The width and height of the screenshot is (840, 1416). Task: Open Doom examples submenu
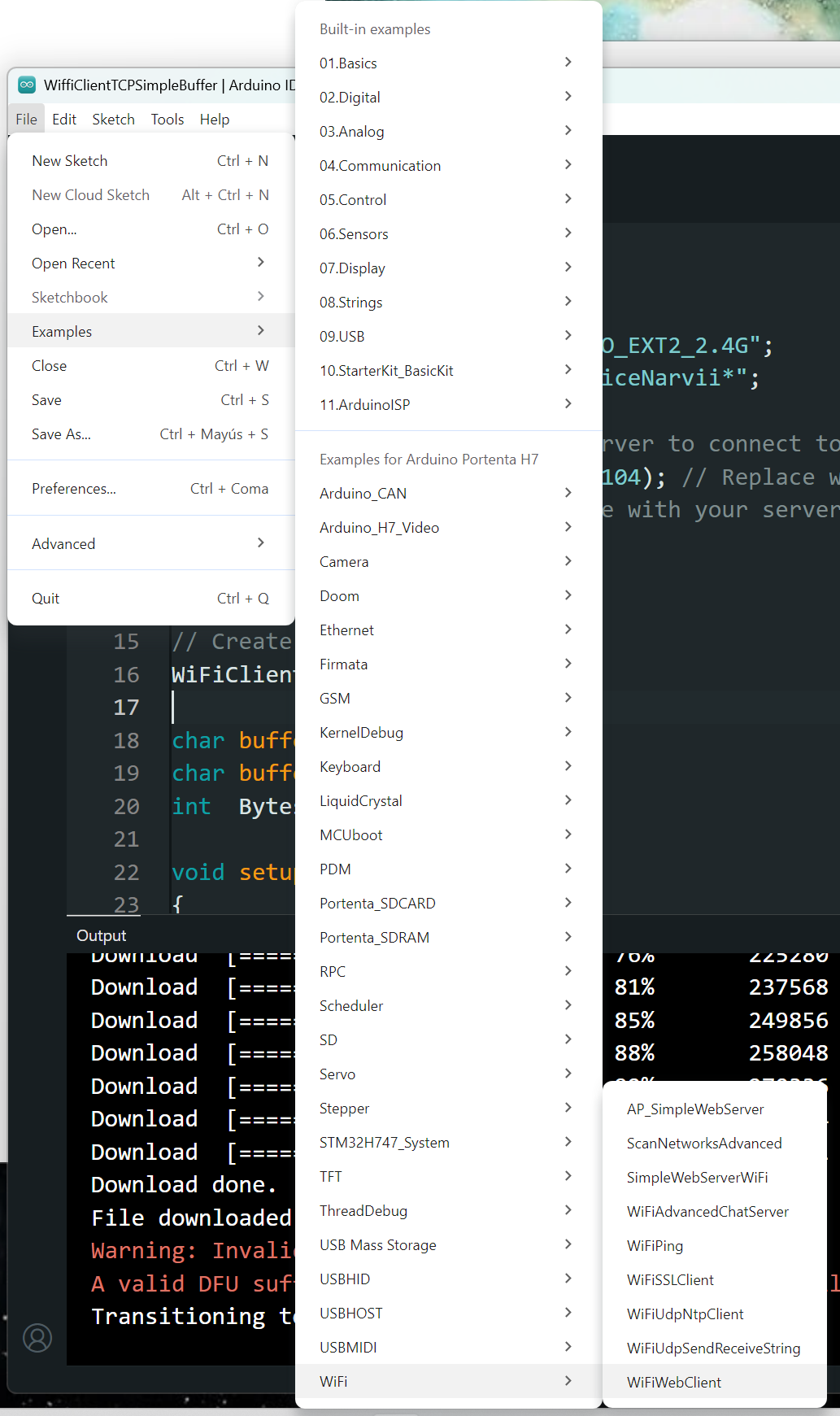coord(448,596)
